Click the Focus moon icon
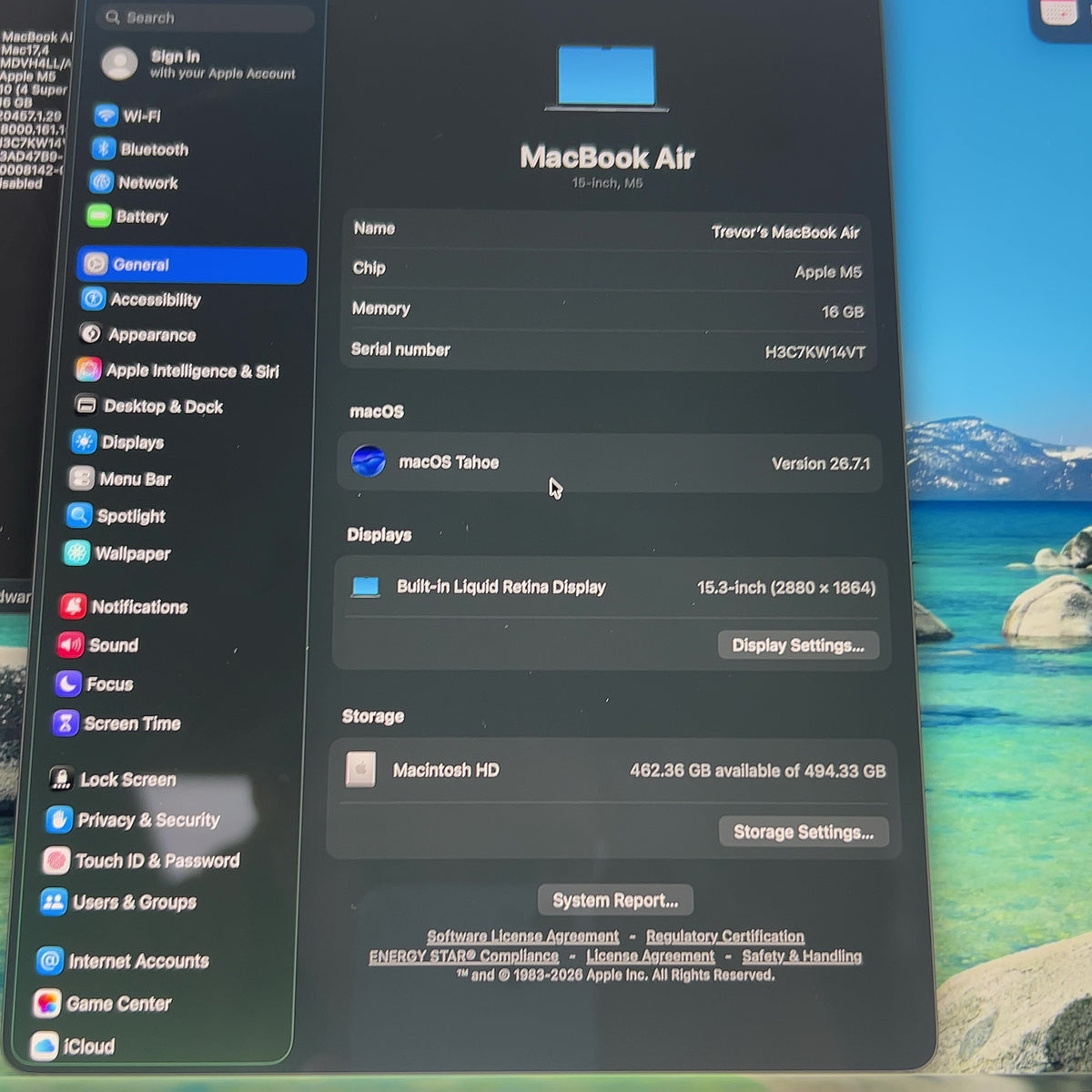This screenshot has height=1092, width=1092. click(67, 683)
